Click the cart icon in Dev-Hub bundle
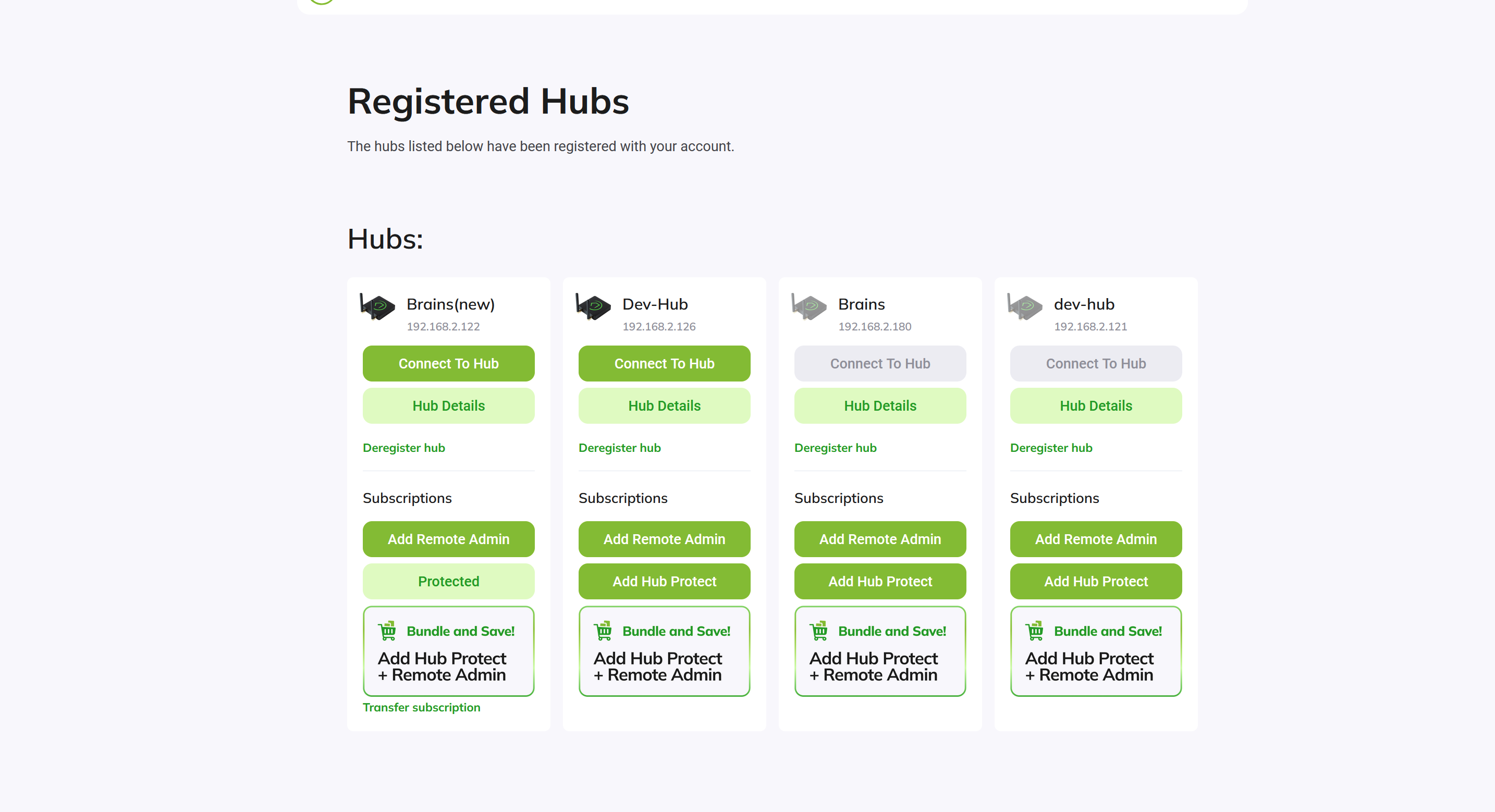Screen dimensions: 1495x812 point(603,630)
